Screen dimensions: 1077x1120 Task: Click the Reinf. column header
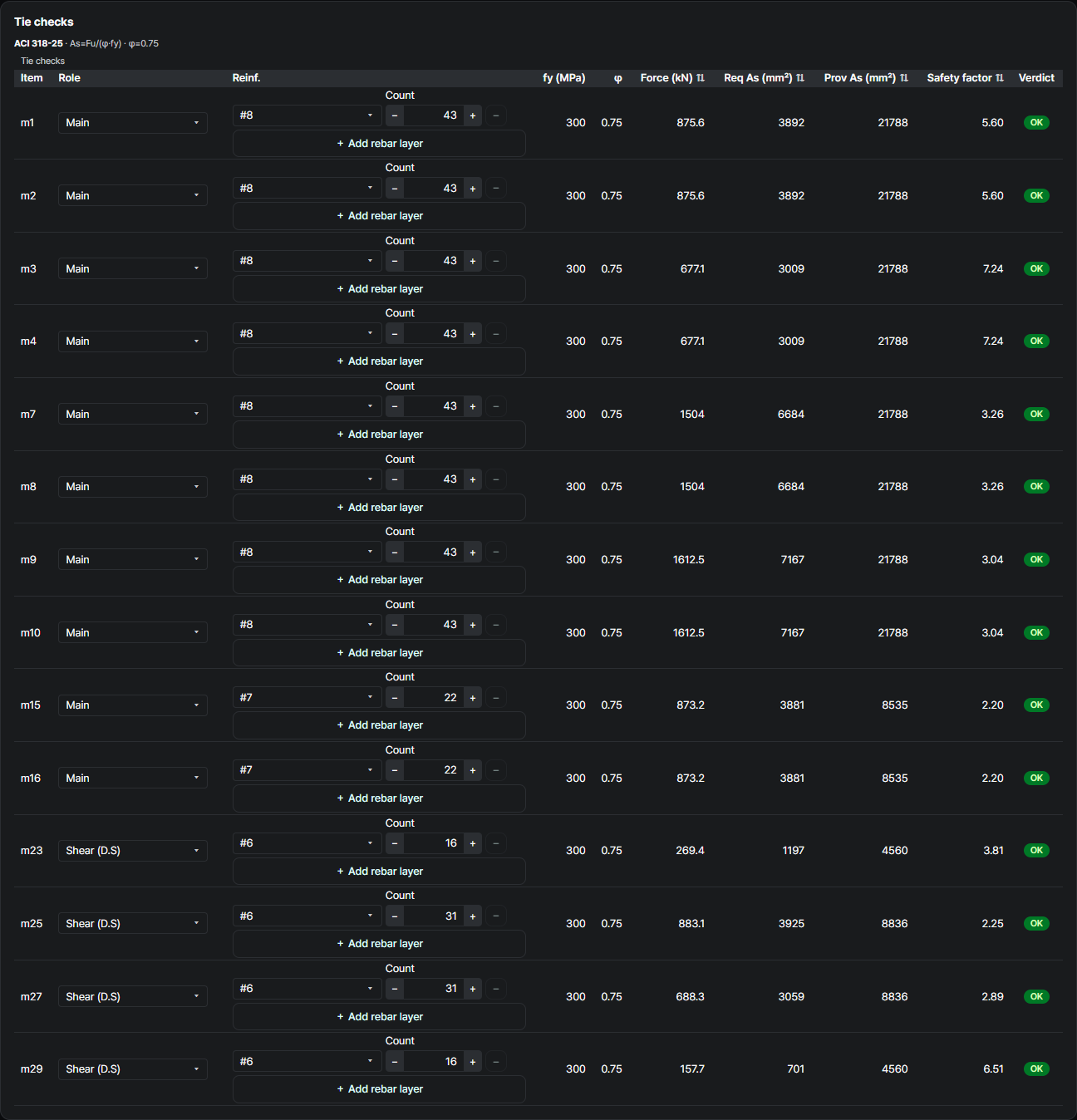click(246, 78)
